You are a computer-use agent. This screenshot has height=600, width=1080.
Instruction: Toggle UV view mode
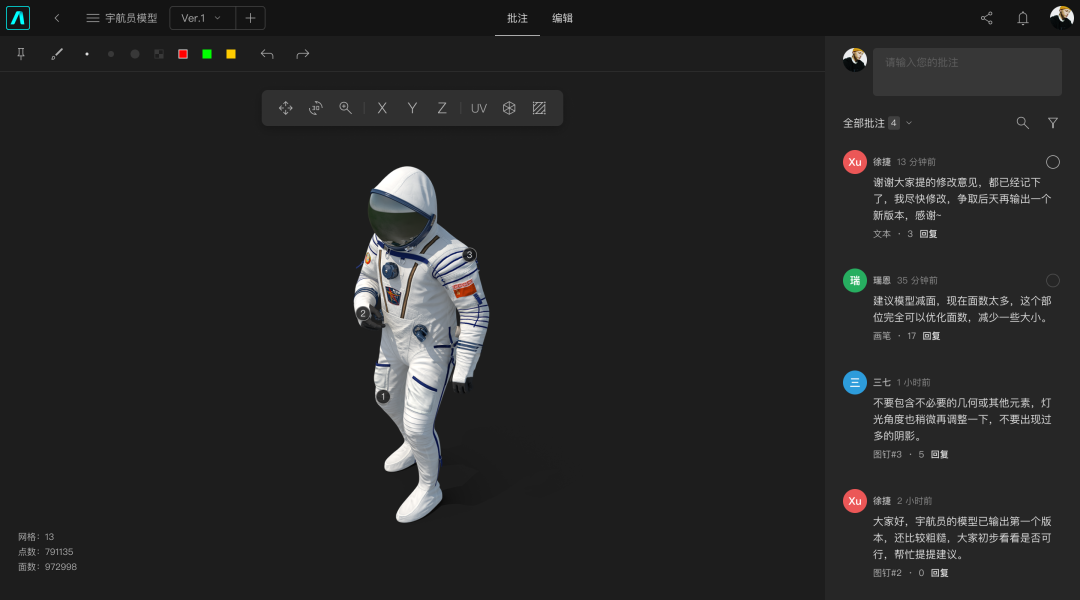tap(479, 108)
